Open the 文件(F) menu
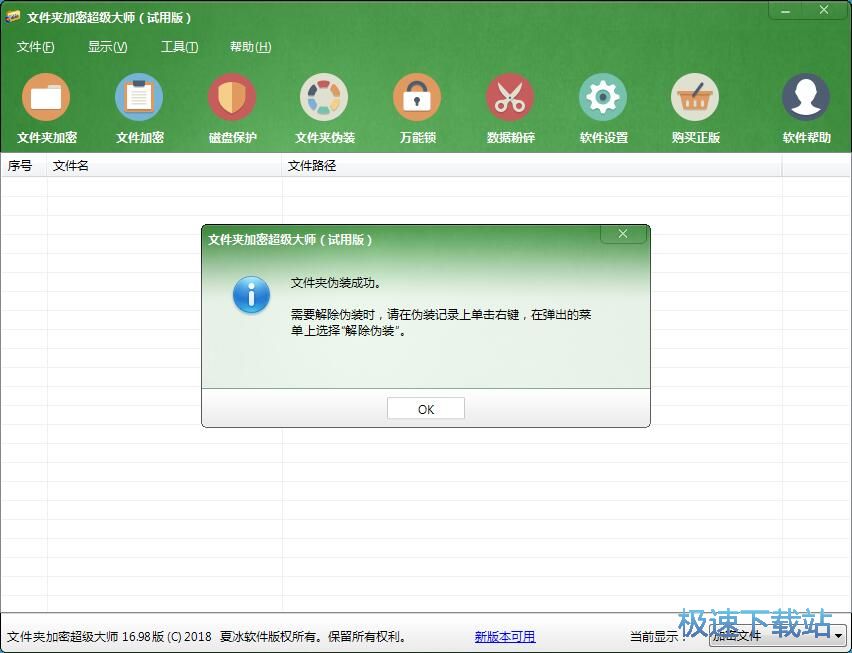The height and width of the screenshot is (653, 852). (35, 47)
